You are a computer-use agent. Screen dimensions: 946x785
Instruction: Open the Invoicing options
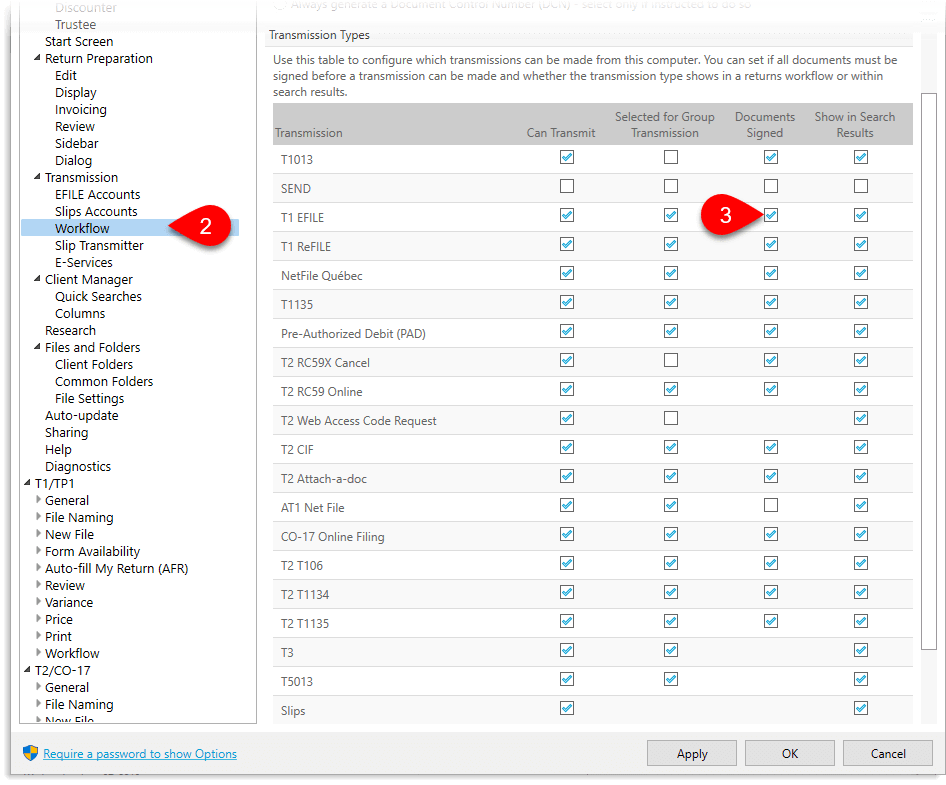coord(80,109)
